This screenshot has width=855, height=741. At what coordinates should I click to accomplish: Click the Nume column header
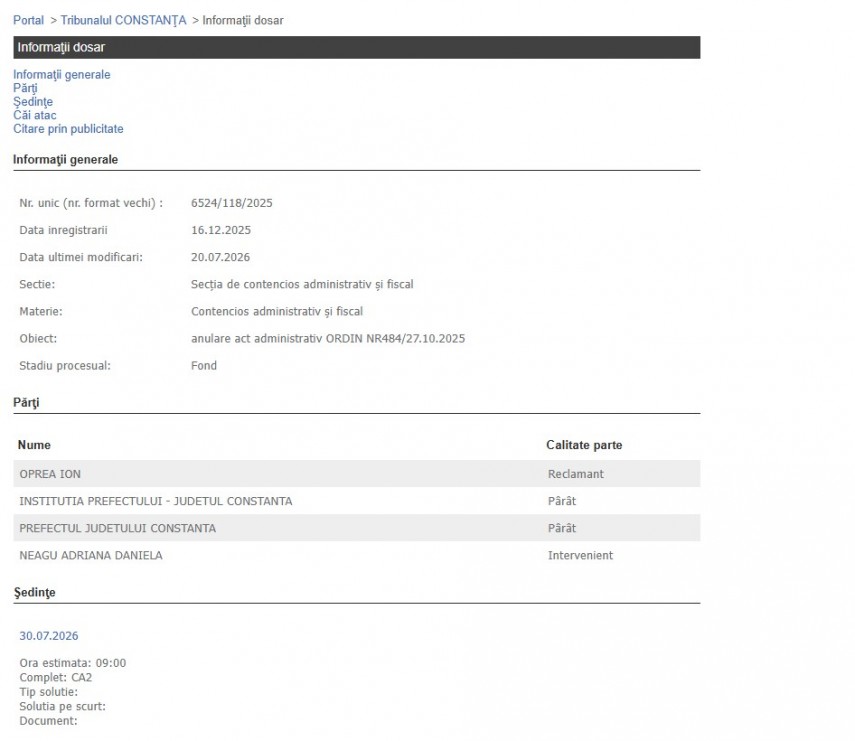coord(34,445)
